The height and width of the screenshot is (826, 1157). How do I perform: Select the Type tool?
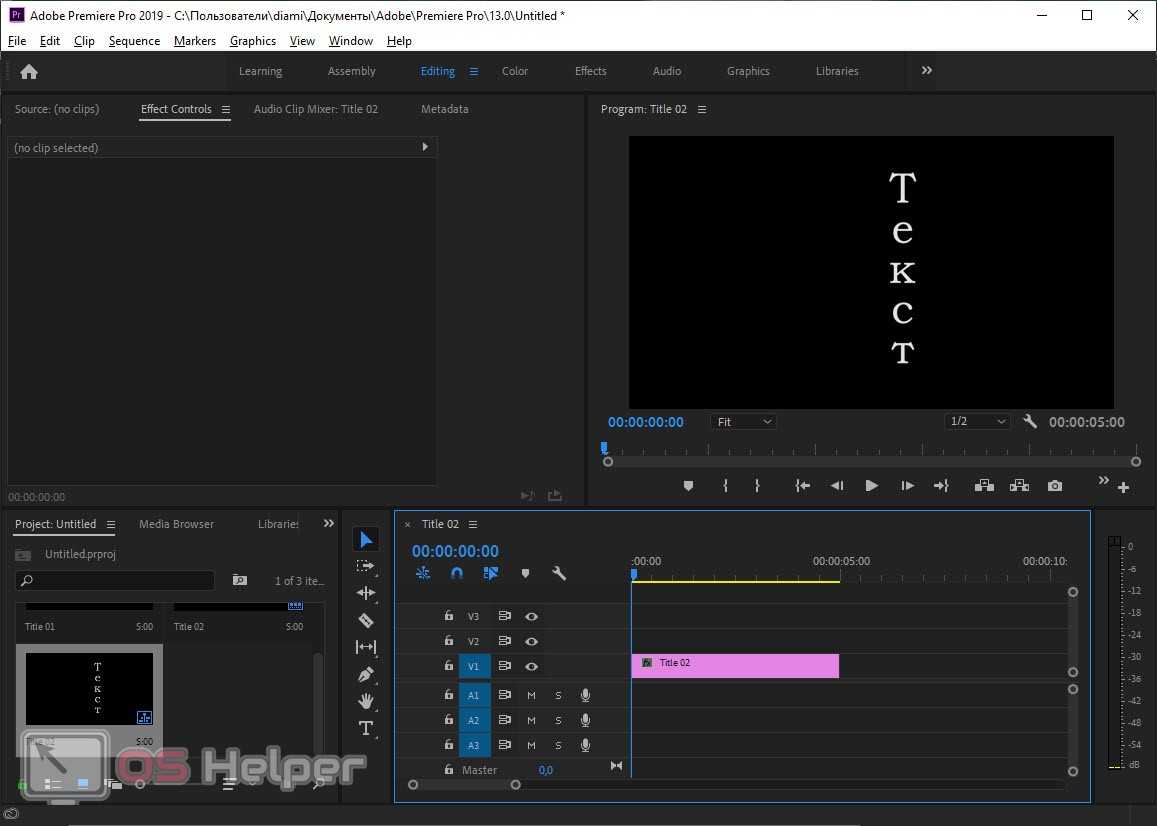[366, 728]
